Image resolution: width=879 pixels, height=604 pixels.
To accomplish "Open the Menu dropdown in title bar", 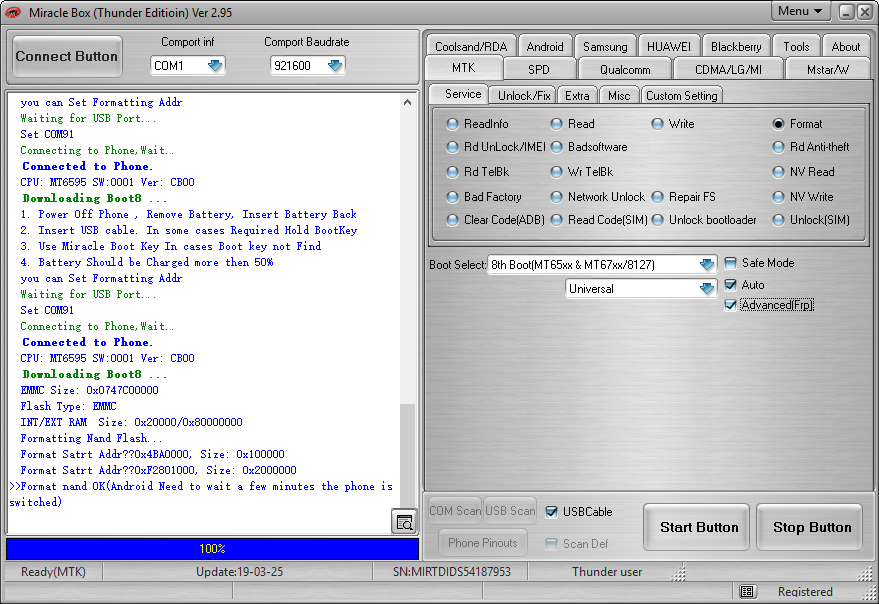I will coord(800,11).
